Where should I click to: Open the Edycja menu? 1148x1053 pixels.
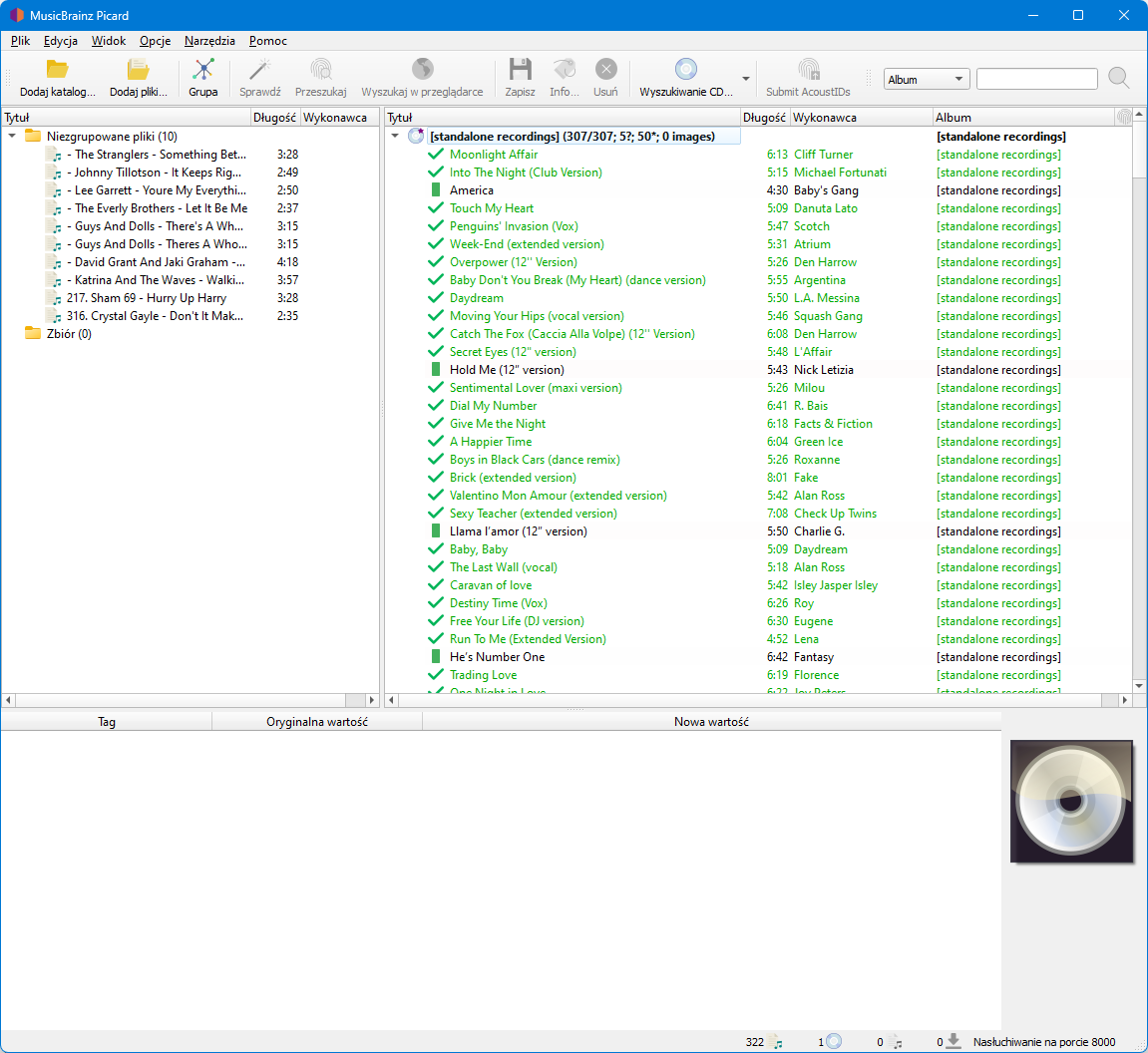[x=61, y=41]
